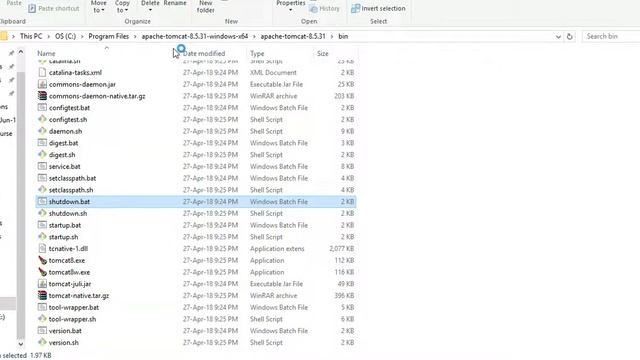640x360 pixels.
Task: Select the startup.bat file icon
Action: coord(42,225)
